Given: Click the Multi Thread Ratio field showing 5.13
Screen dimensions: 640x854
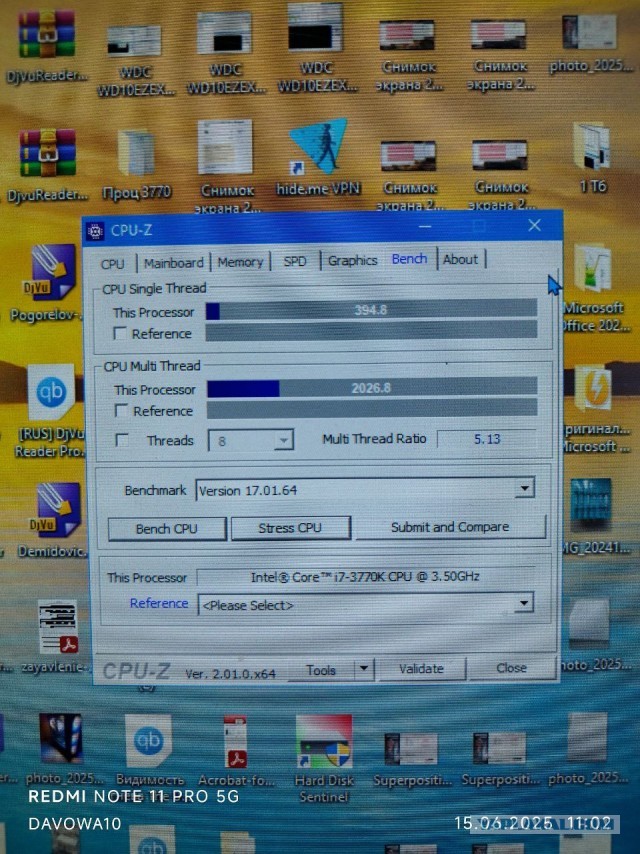Looking at the screenshot, I should pos(487,439).
